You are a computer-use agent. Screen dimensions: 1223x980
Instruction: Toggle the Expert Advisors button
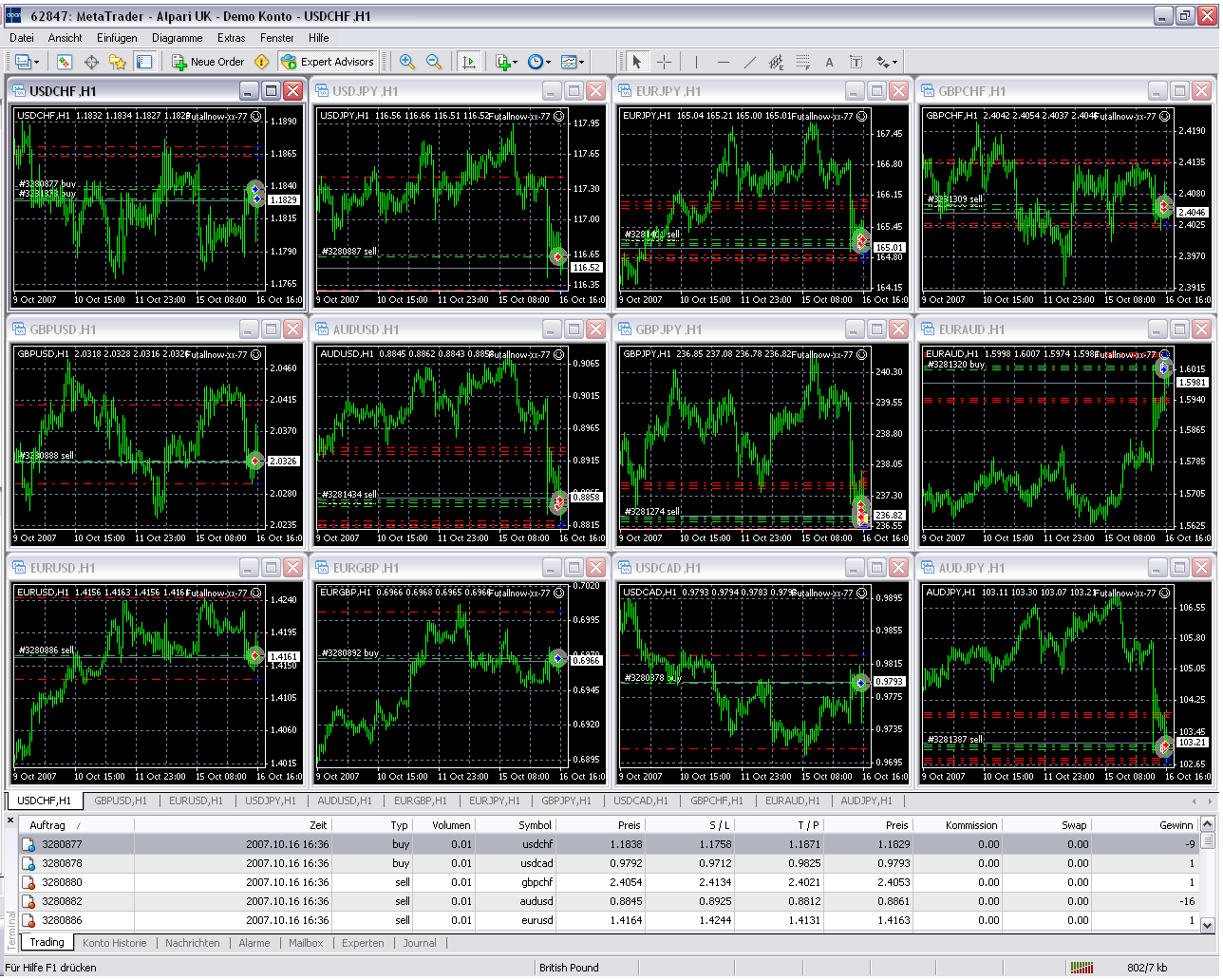point(328,62)
